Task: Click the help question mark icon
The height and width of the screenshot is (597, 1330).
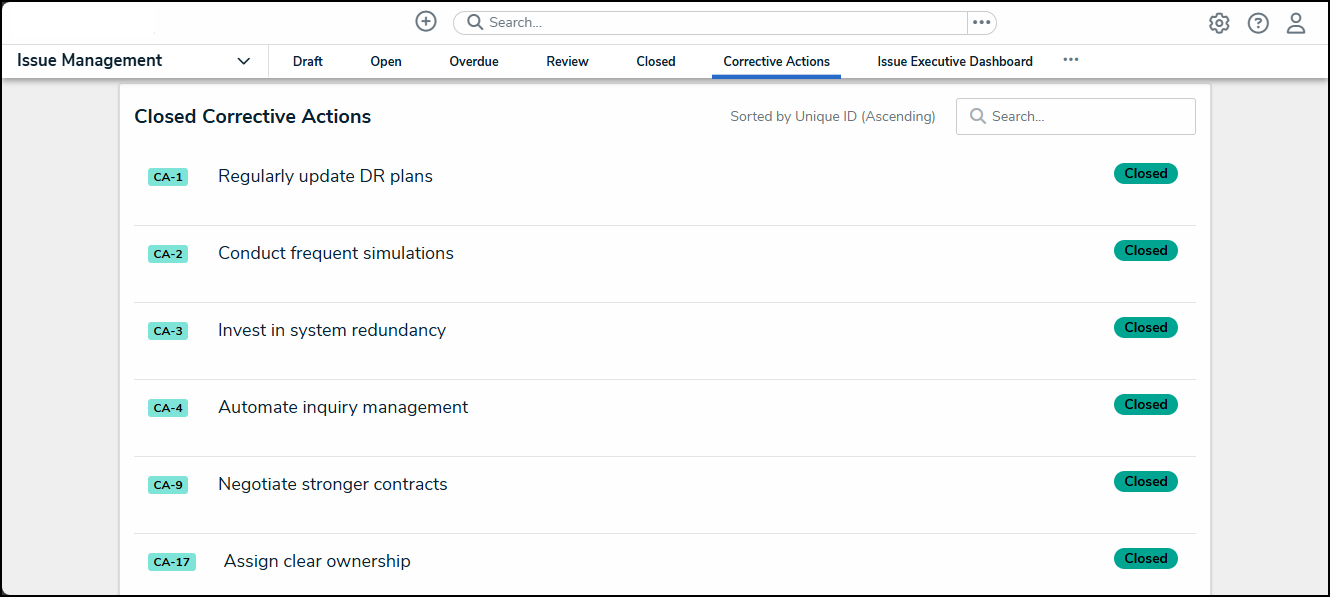Action: pos(1258,23)
